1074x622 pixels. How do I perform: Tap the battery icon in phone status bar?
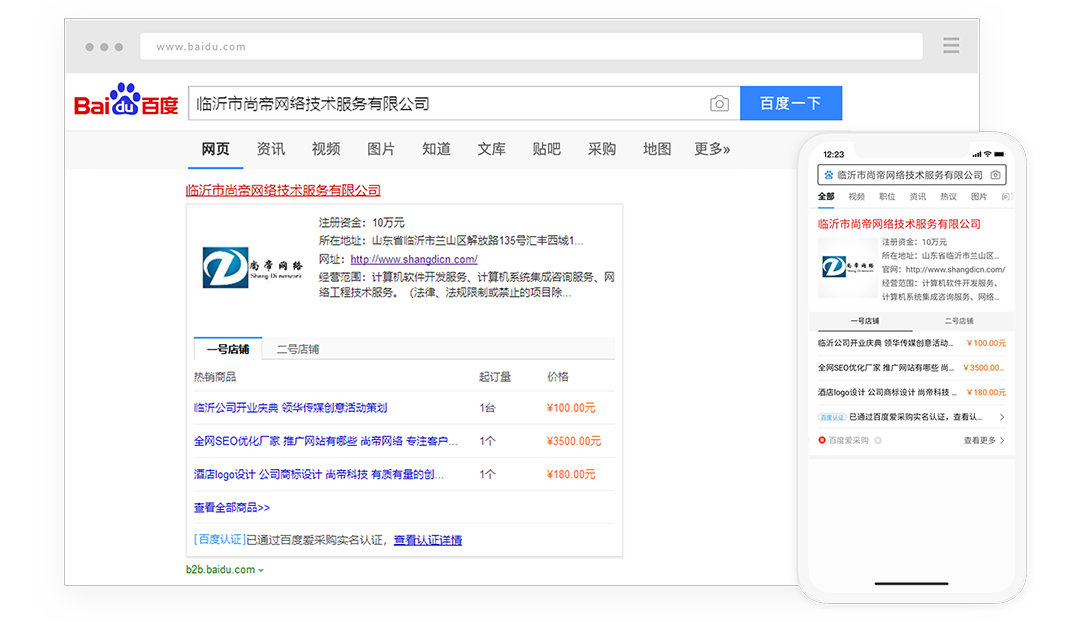click(999, 154)
